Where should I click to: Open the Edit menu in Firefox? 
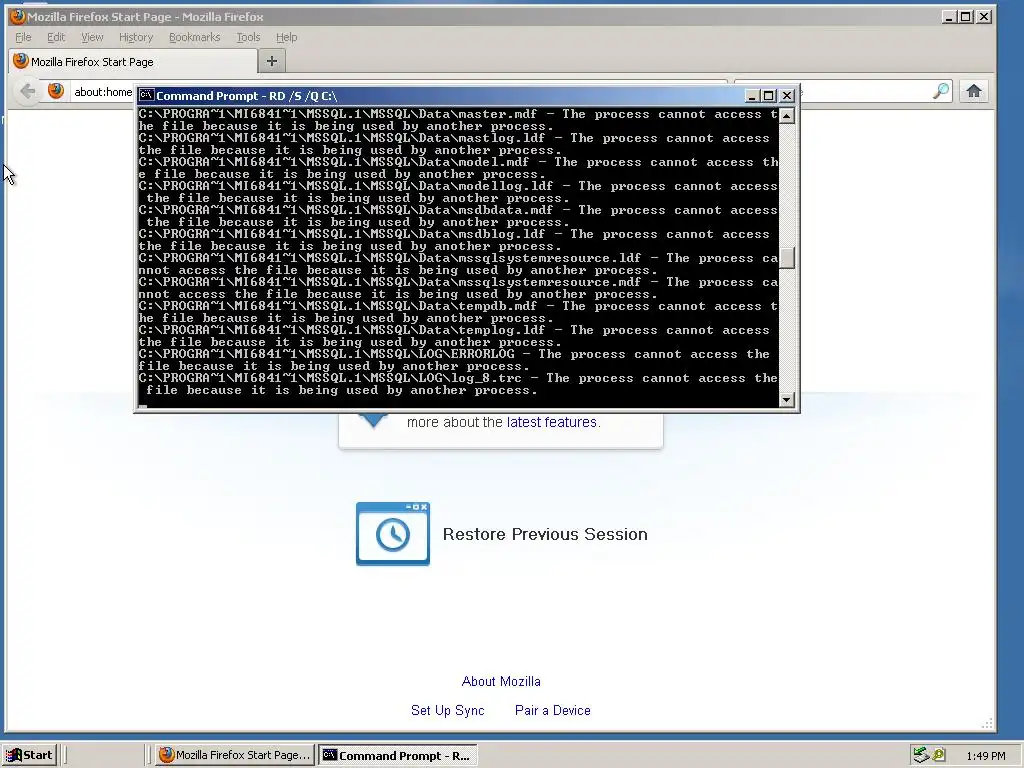(56, 37)
